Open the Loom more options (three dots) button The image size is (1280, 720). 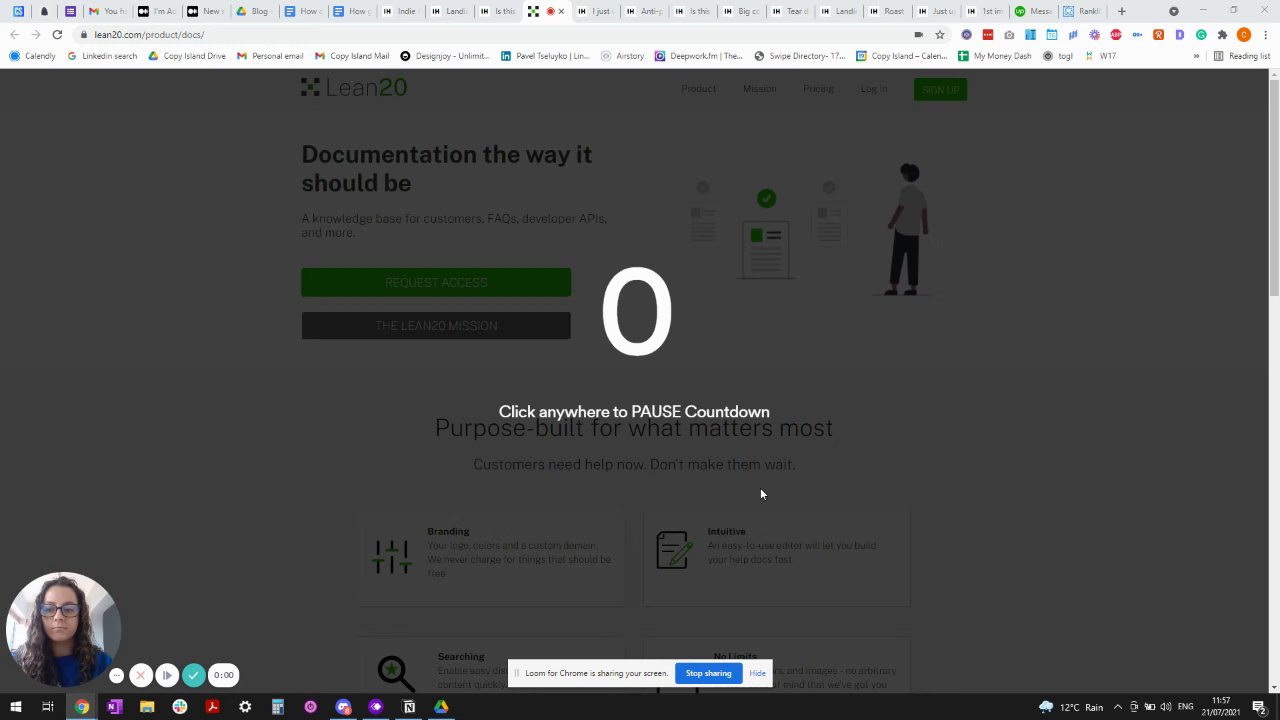click(116, 675)
